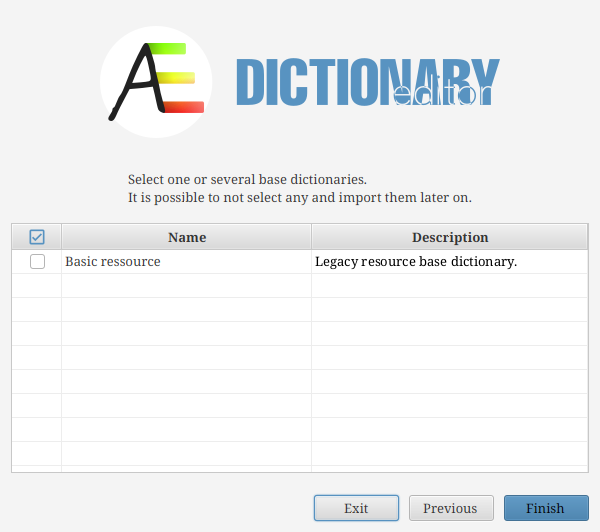
Task: Toggle the select-all checkbox in table header
Action: tap(37, 237)
